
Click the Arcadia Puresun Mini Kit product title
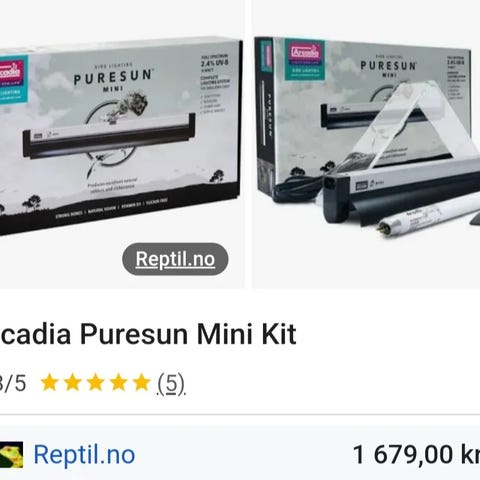148,334
